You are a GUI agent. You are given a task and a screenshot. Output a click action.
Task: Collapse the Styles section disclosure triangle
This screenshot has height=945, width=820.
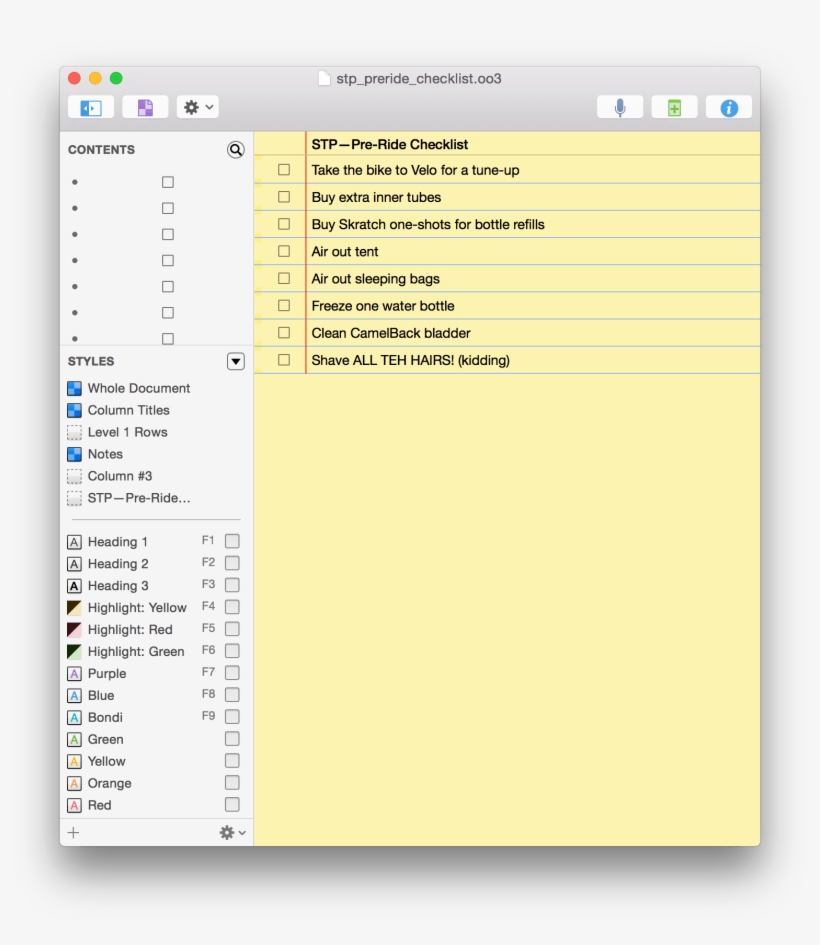236,361
